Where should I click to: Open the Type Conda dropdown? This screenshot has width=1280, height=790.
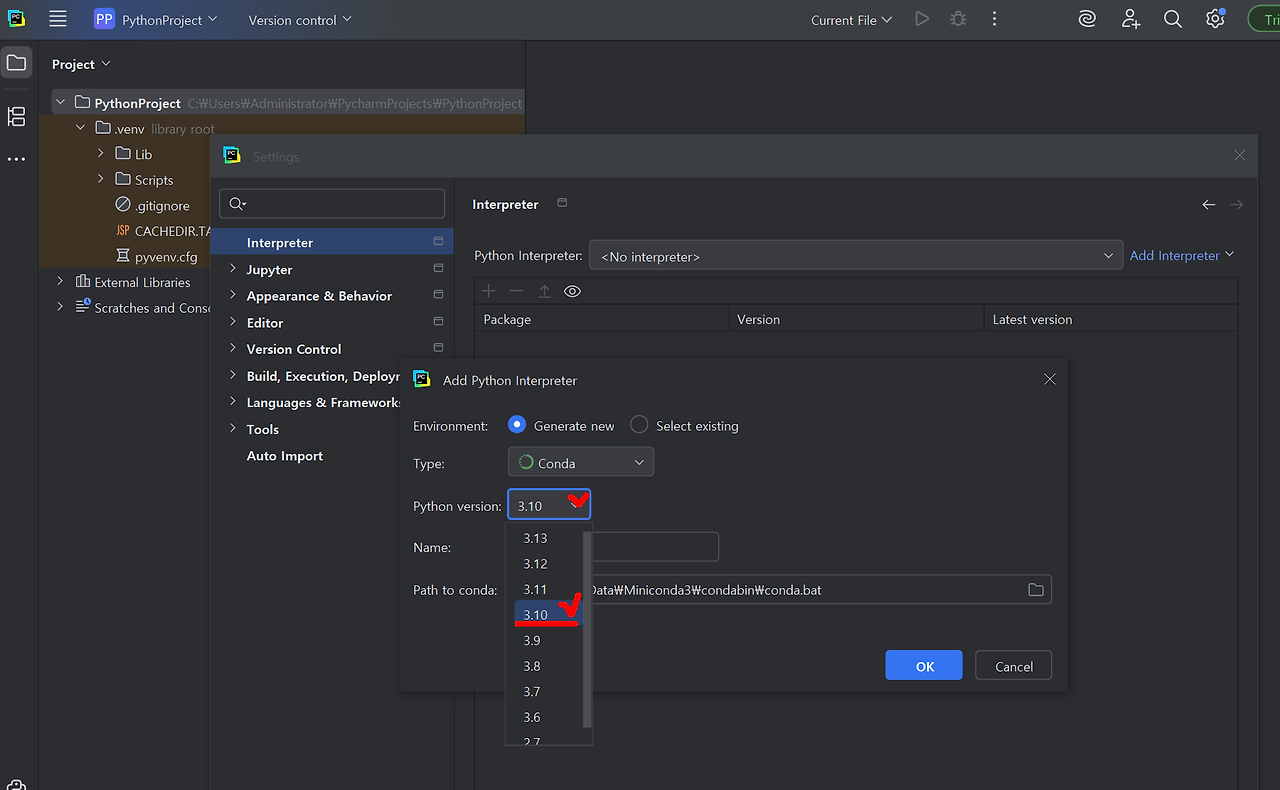pos(581,462)
